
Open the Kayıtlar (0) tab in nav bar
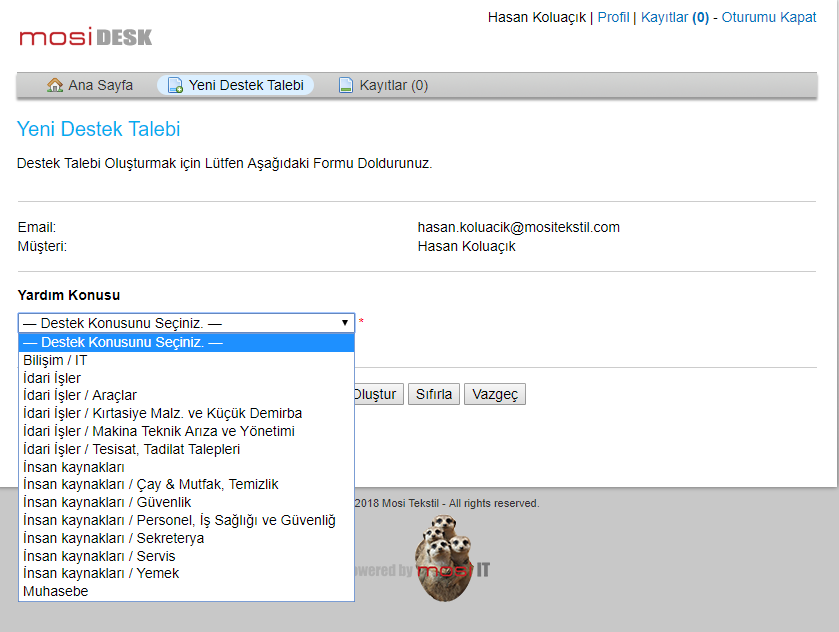click(383, 85)
